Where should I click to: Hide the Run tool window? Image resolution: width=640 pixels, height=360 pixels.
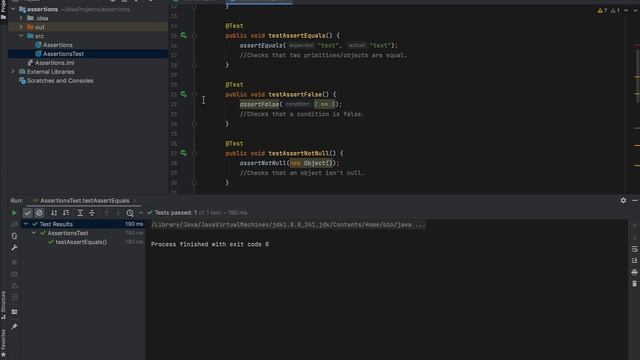pos(635,200)
